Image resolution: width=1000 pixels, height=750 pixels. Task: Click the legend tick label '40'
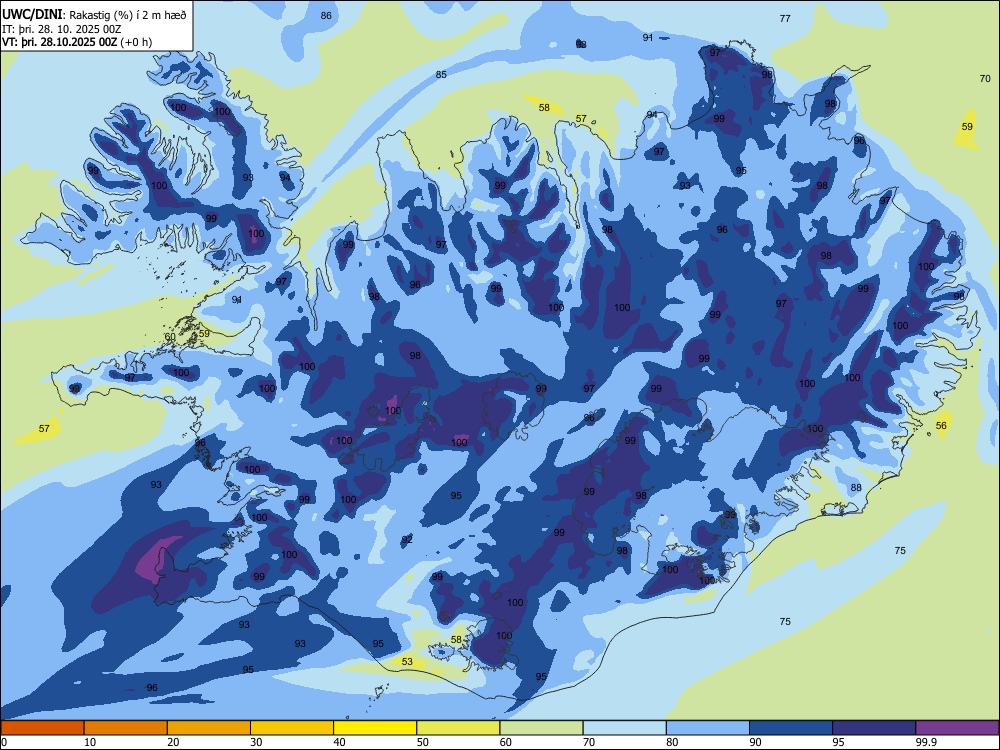click(339, 742)
